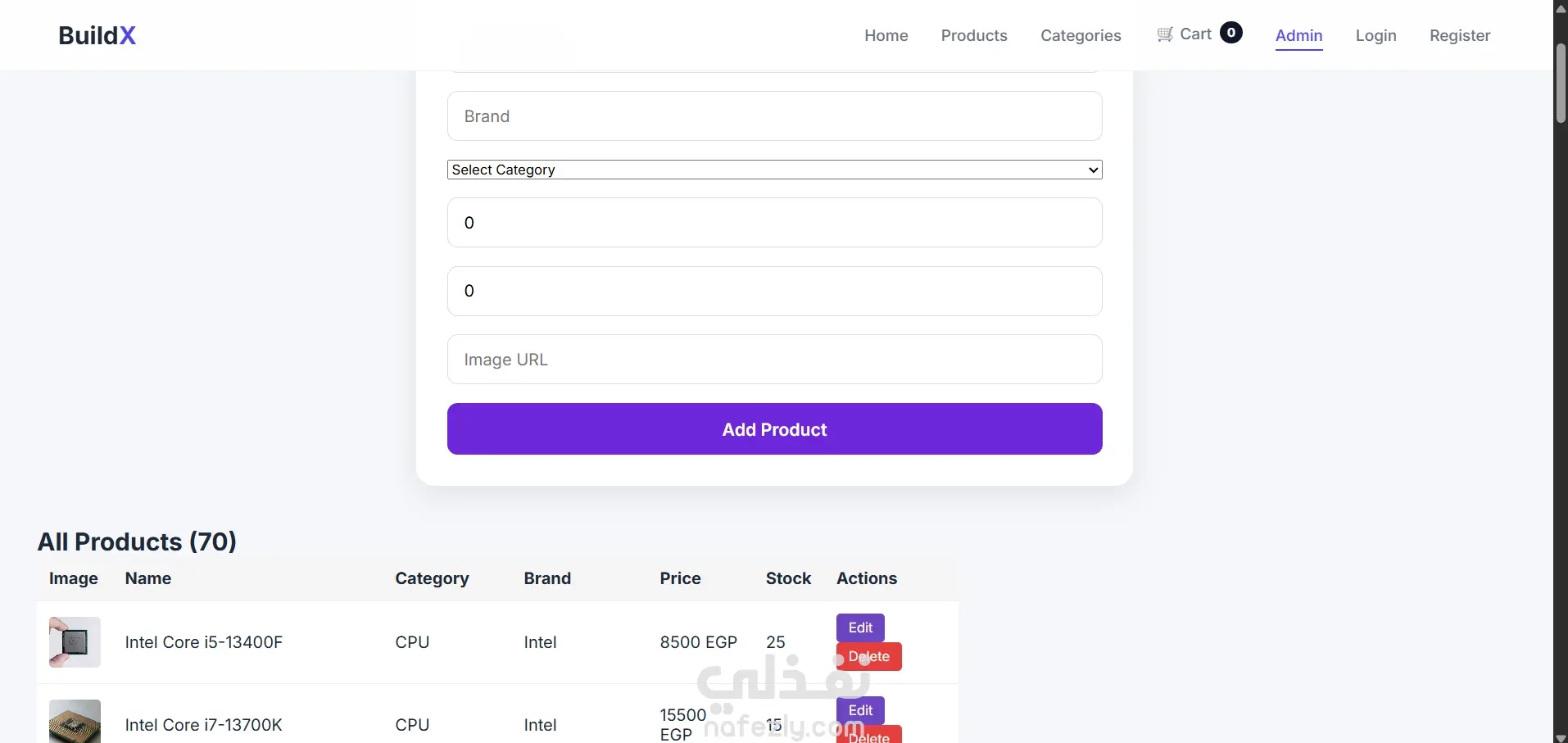Image resolution: width=1568 pixels, height=743 pixels.
Task: Click Intel Core i5-13400F product thumbnail
Action: (75, 642)
